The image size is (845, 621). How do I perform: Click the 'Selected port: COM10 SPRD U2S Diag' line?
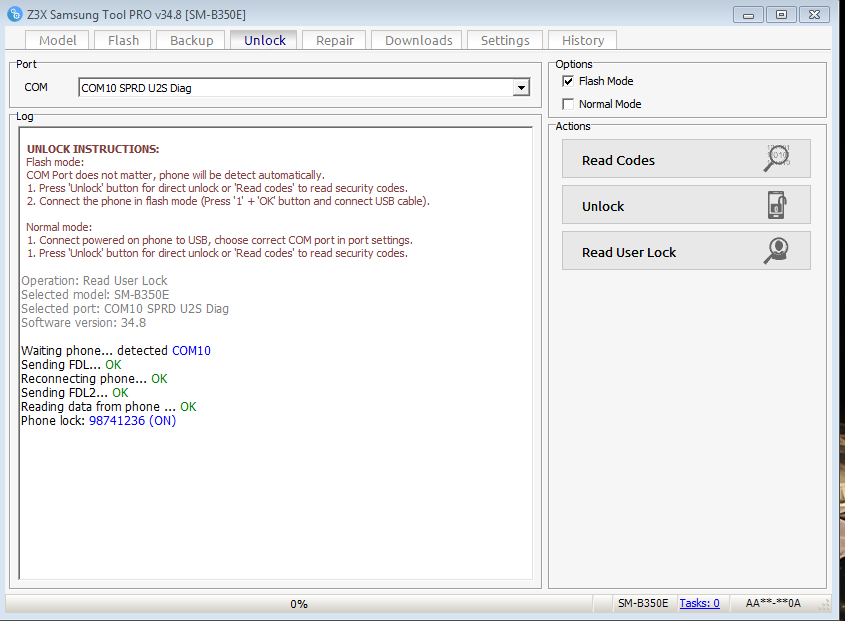pos(125,308)
